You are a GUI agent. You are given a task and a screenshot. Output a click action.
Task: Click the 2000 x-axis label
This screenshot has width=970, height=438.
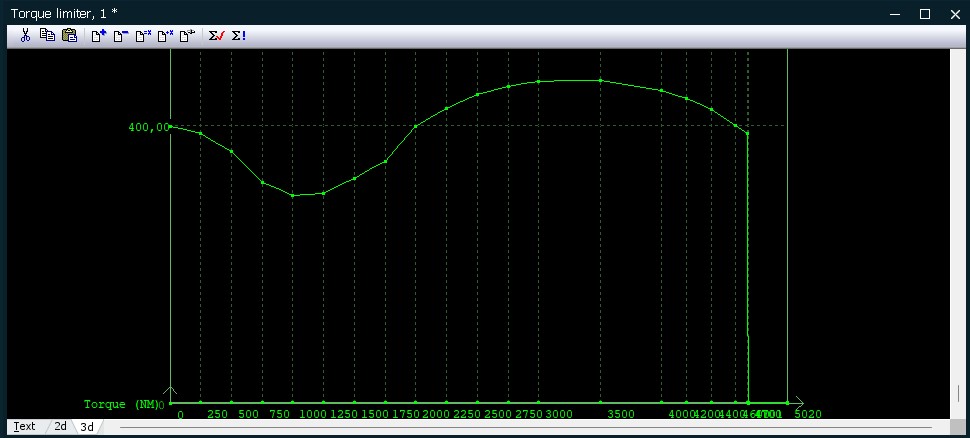pos(436,414)
